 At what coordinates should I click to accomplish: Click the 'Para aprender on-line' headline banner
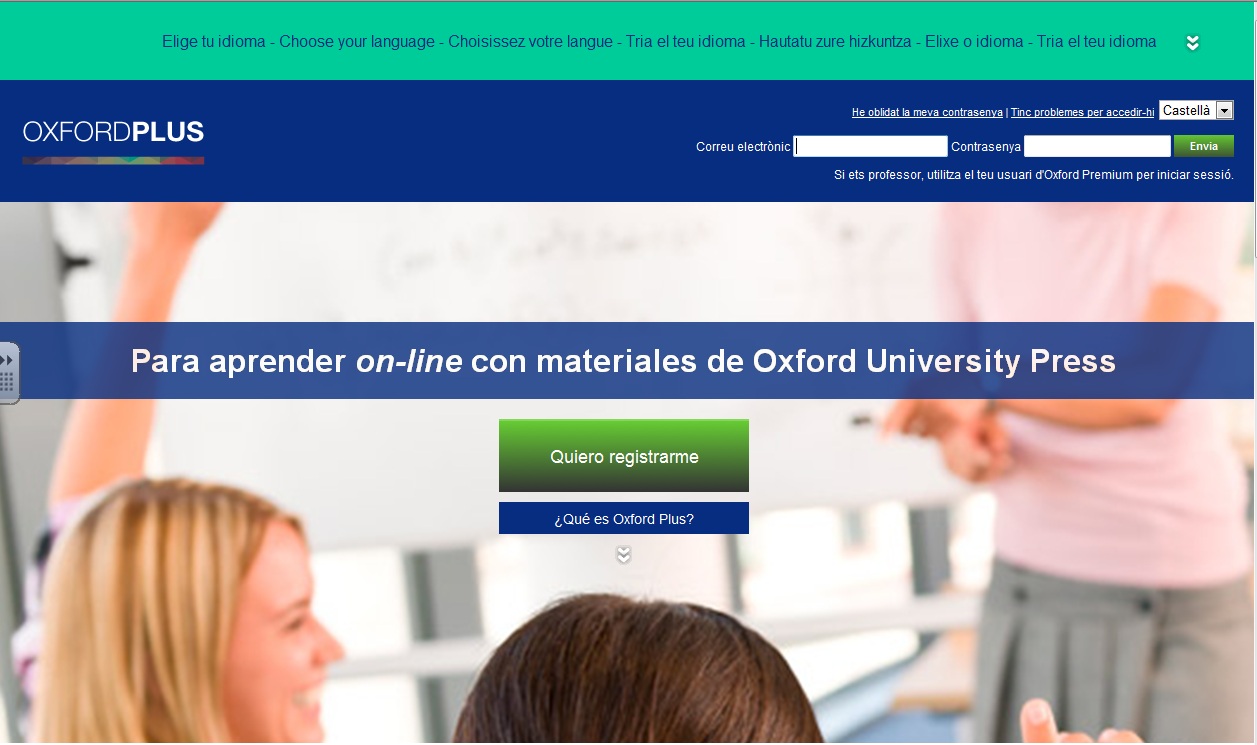(623, 361)
